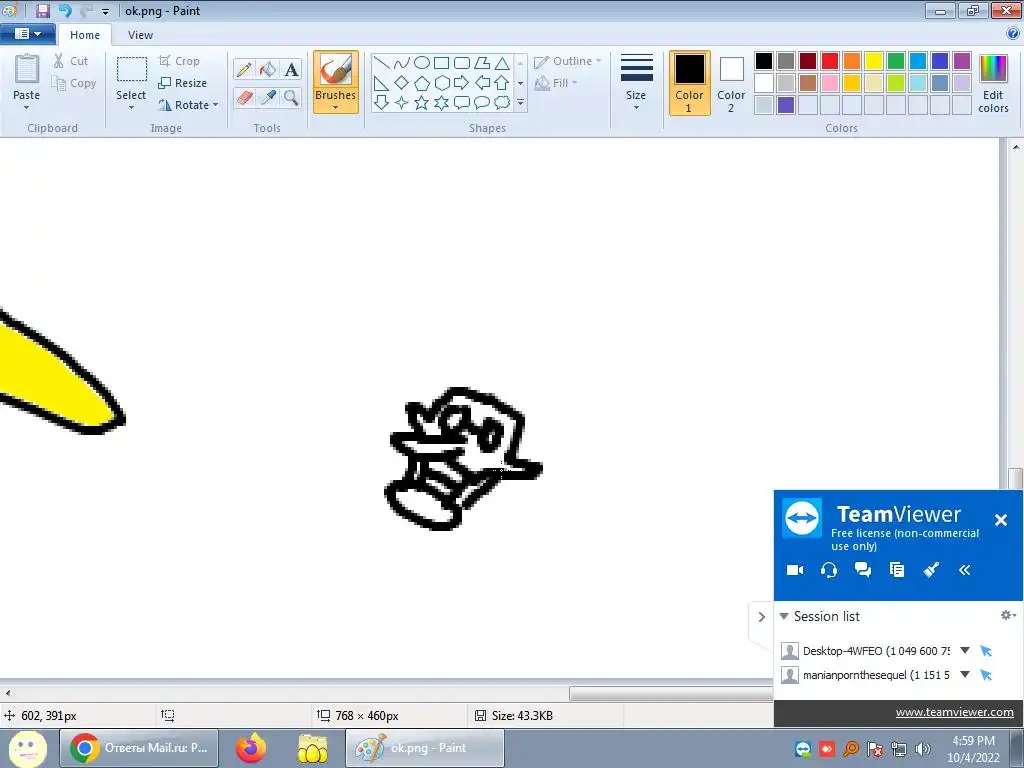
Task: Choose the Right arrow shape
Action: click(462, 83)
